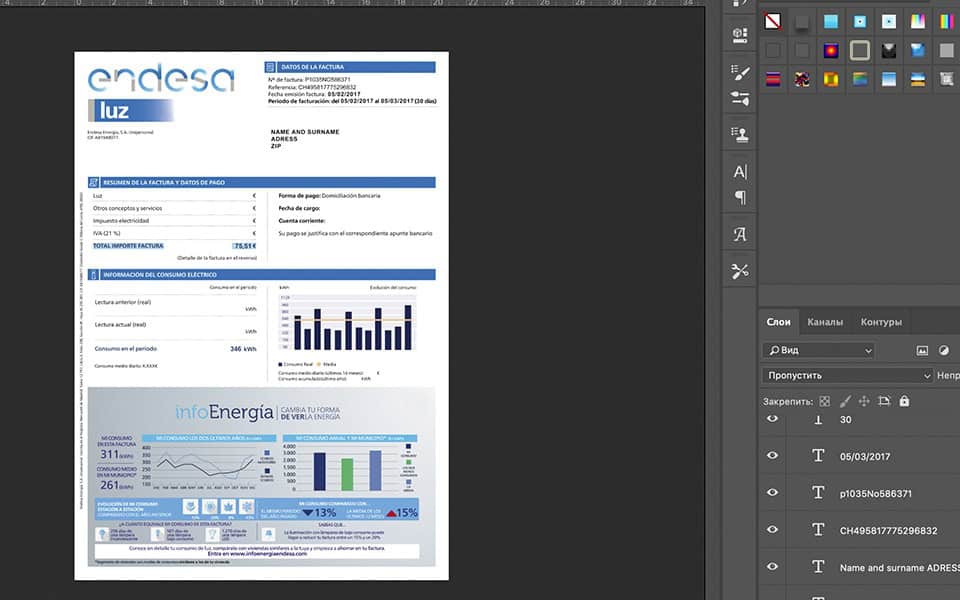Open the Glyphs panel icon
960x600 pixels.
[740, 234]
